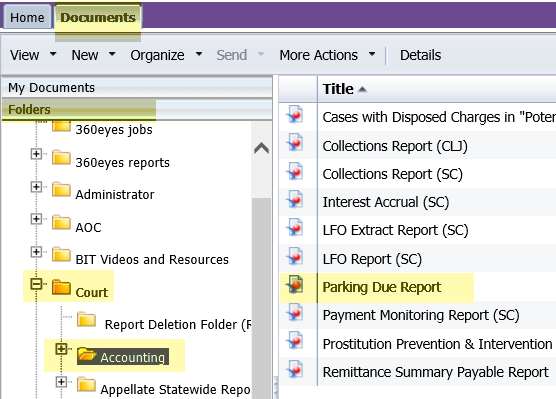Click the Collections Report (SC) document icon

295,171
